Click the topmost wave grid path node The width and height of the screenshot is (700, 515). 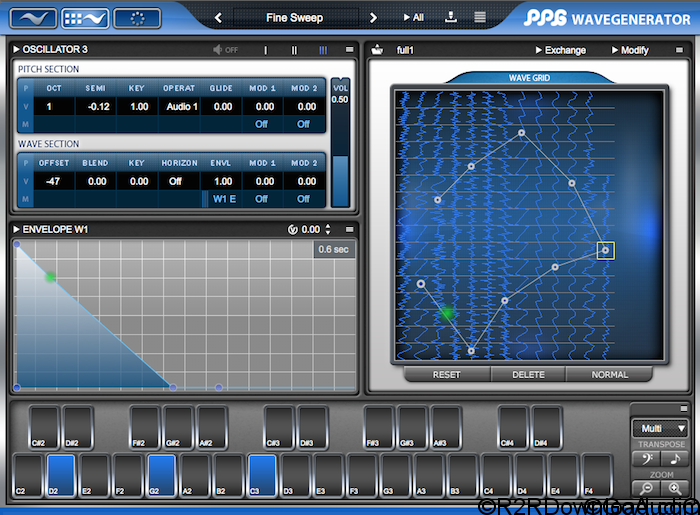(521, 133)
